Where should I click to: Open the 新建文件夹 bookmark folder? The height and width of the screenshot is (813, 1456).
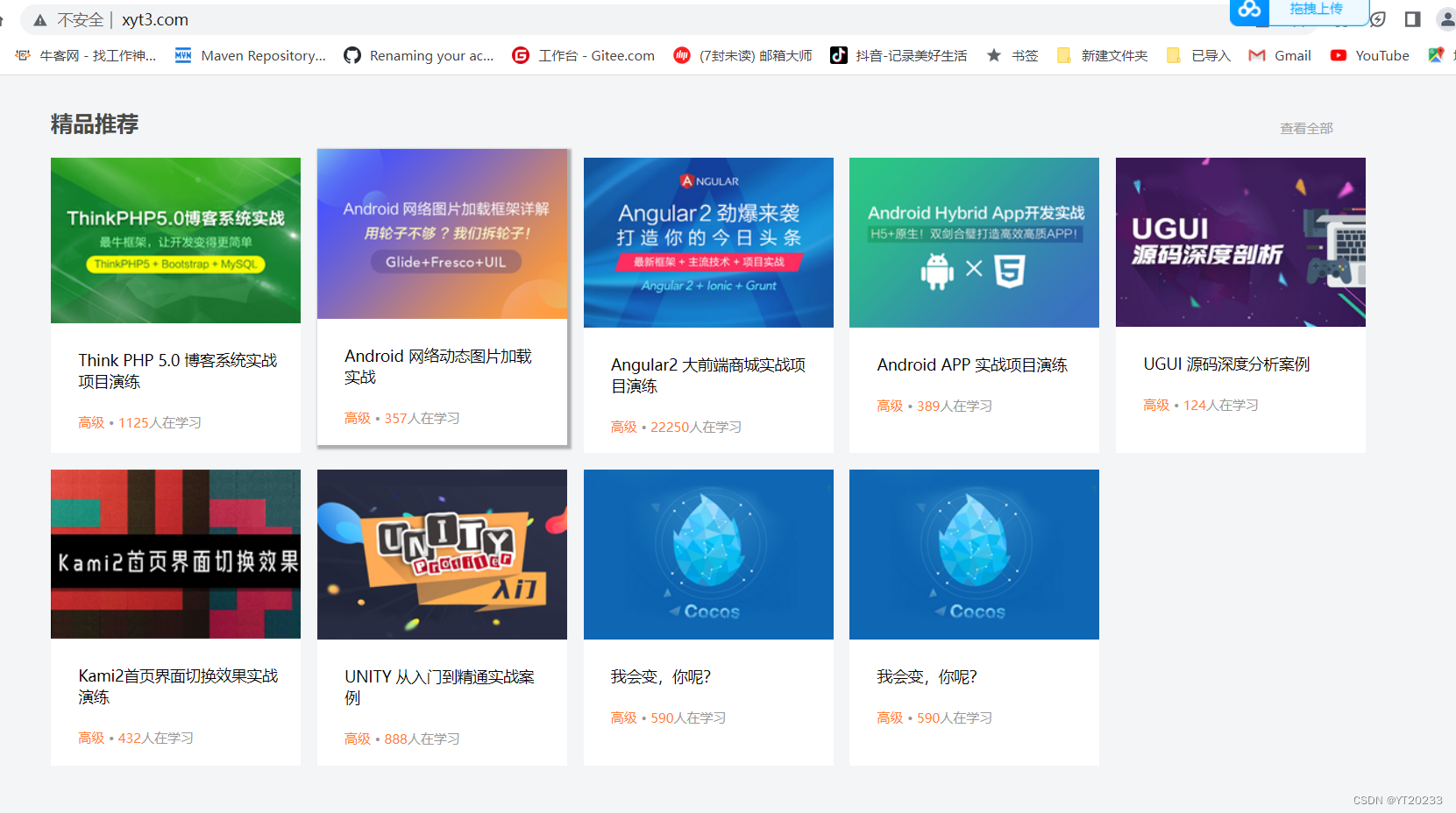tap(1102, 55)
